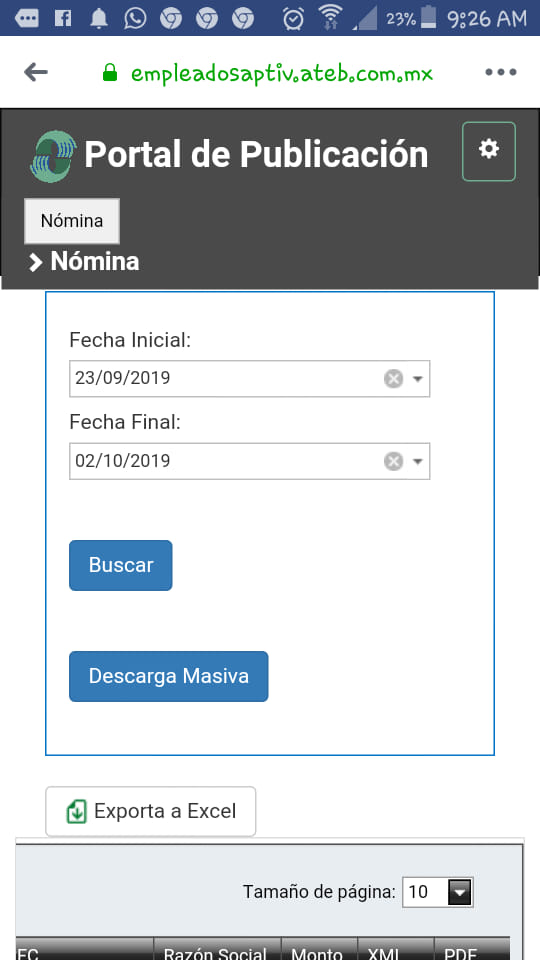Click the Buscar button
This screenshot has width=540, height=960.
(121, 565)
